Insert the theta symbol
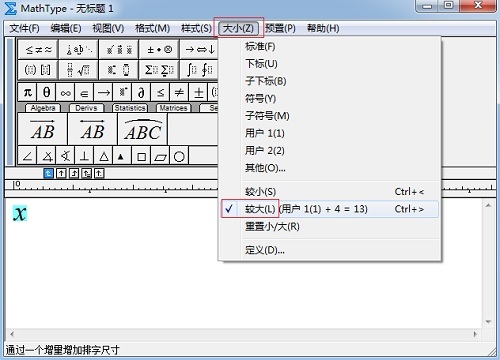Screen dimensions: 500x360 tap(47, 92)
